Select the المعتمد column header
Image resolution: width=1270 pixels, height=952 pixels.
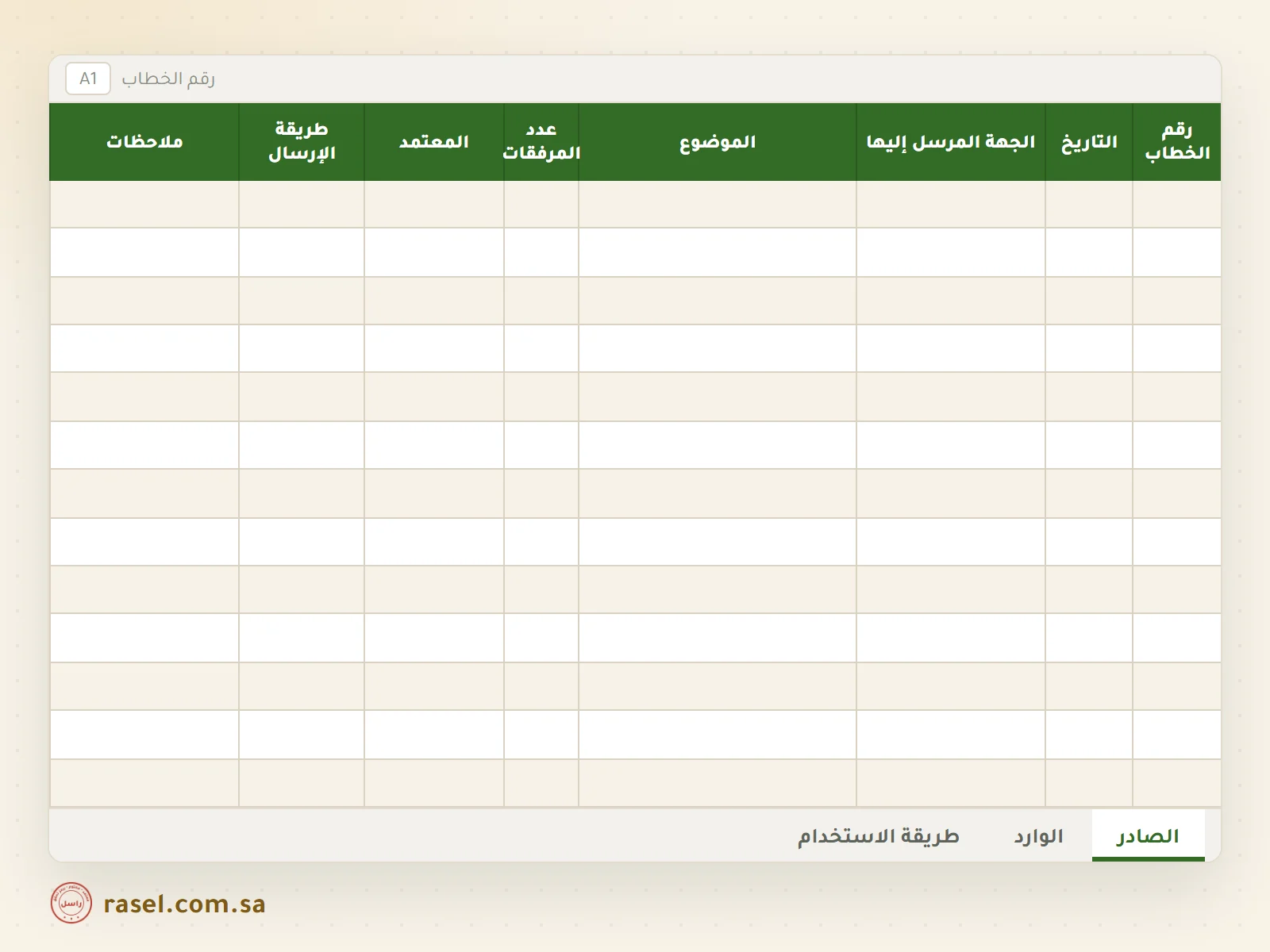tap(434, 142)
